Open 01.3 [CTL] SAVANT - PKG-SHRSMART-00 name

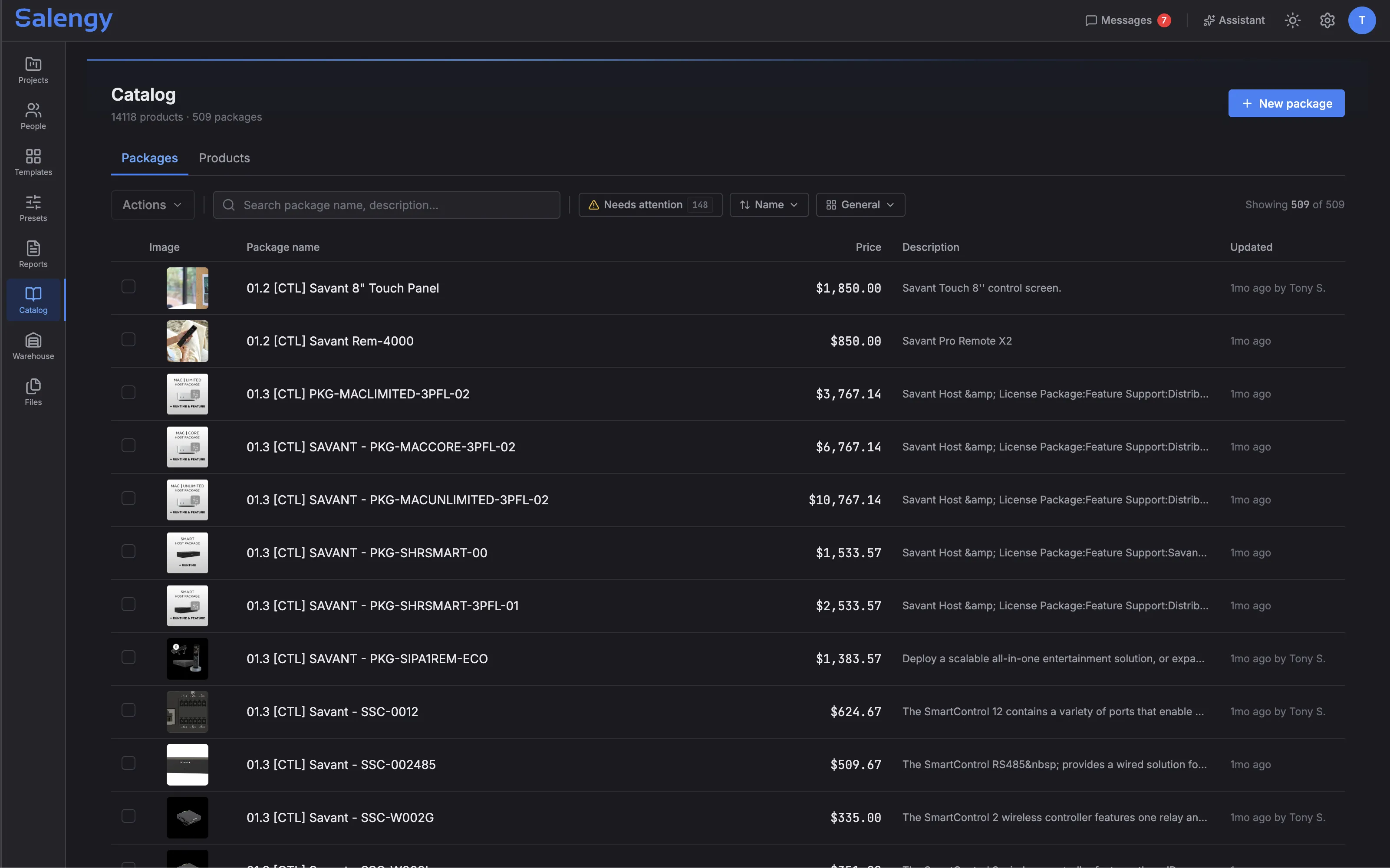click(x=367, y=553)
